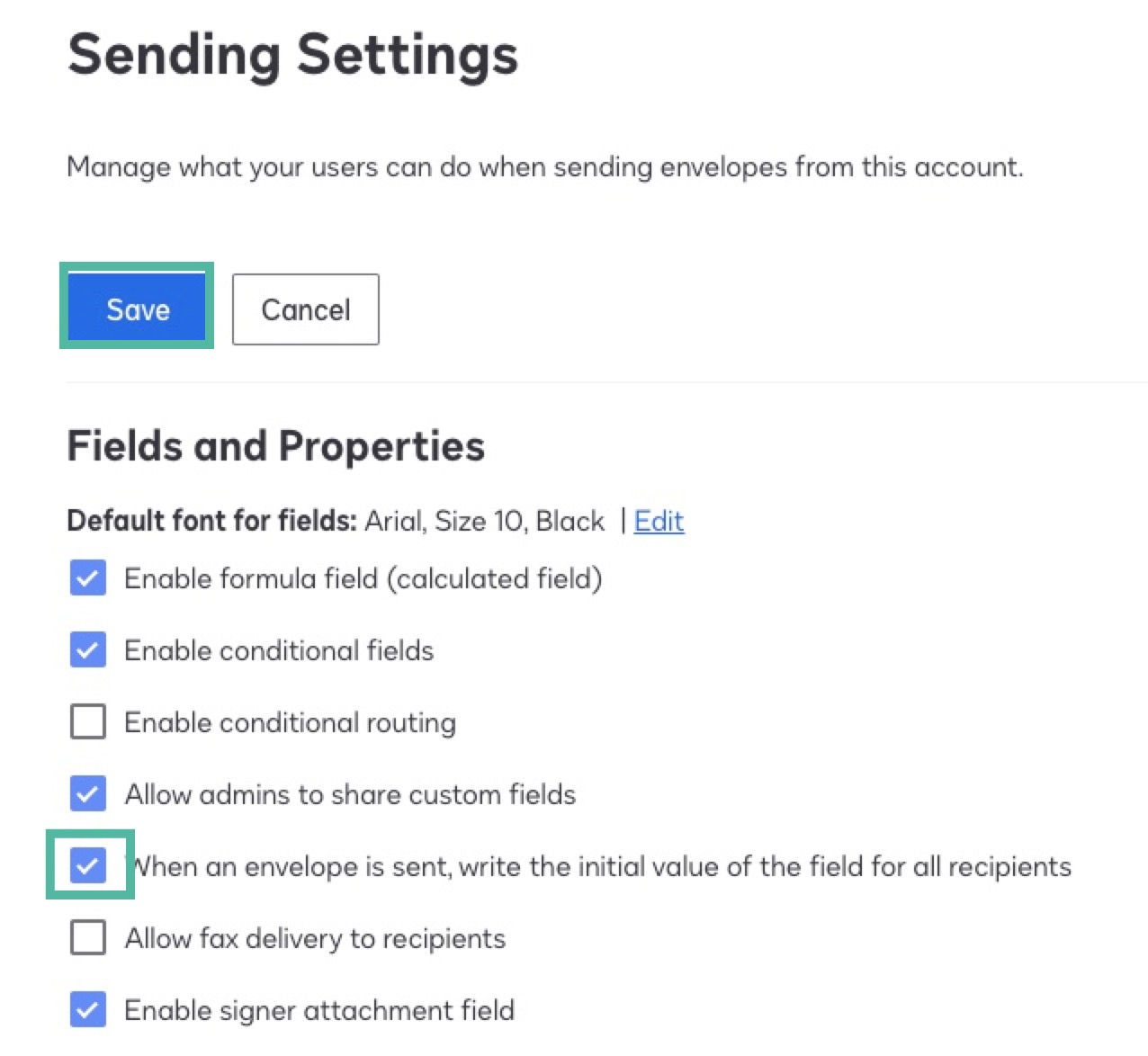Click the 'Allow fax delivery to recipients' label
This screenshot has width=1148, height=1056.
315,938
